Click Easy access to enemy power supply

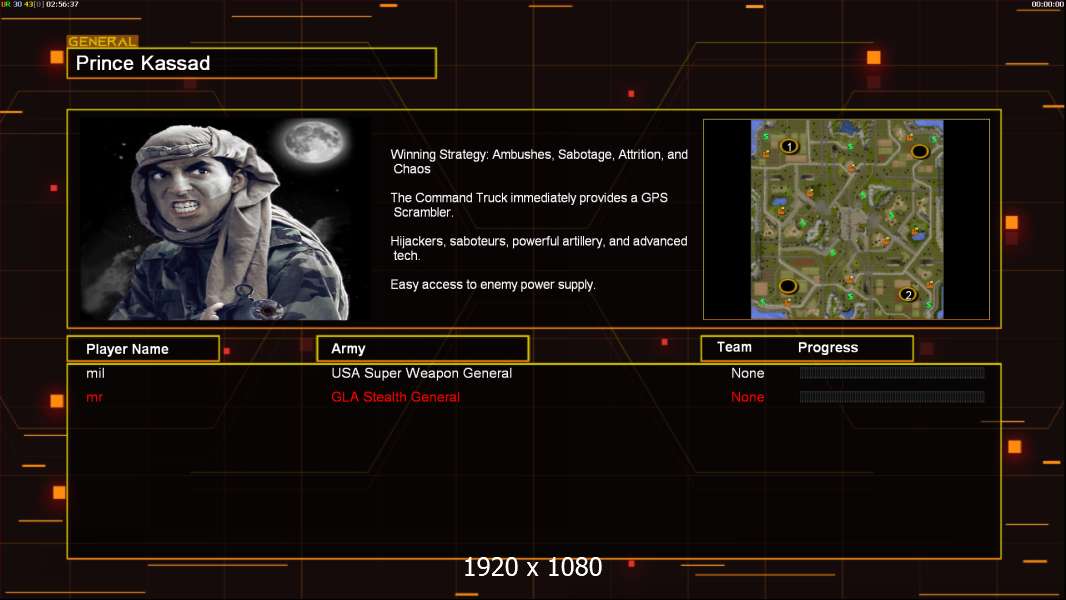493,285
